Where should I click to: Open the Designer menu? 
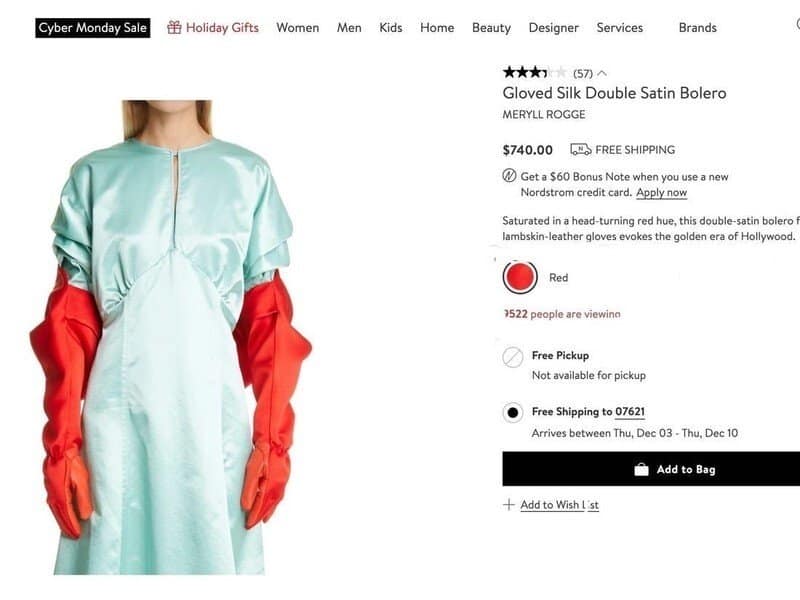click(x=554, y=28)
